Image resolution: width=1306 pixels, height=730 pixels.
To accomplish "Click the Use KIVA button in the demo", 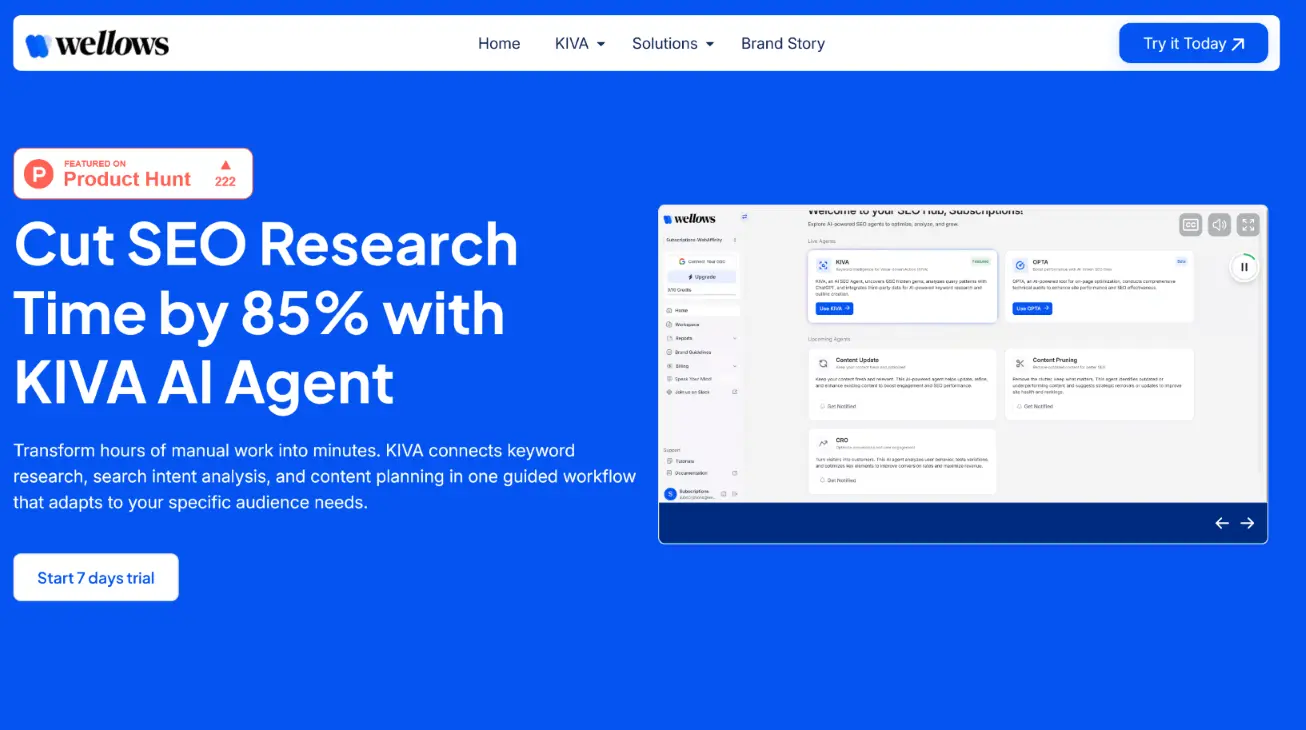I will [834, 309].
